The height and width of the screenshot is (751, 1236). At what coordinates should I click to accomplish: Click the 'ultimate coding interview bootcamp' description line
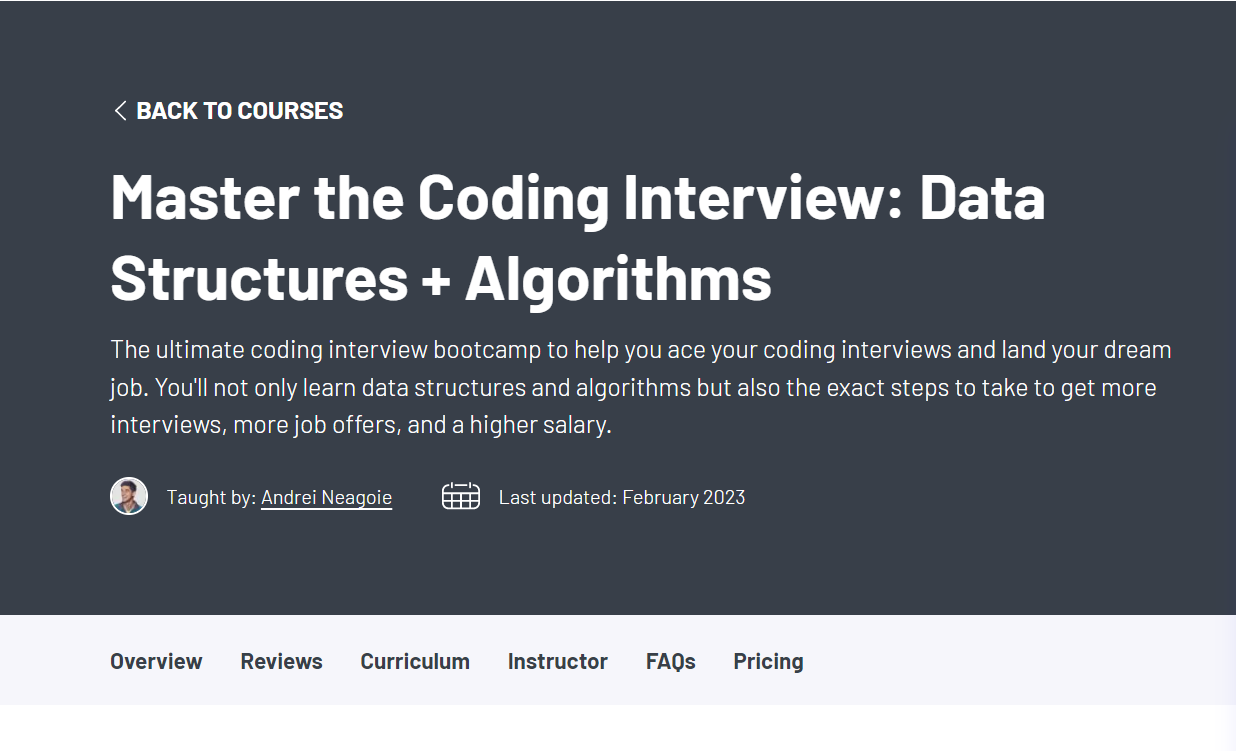(x=640, y=350)
